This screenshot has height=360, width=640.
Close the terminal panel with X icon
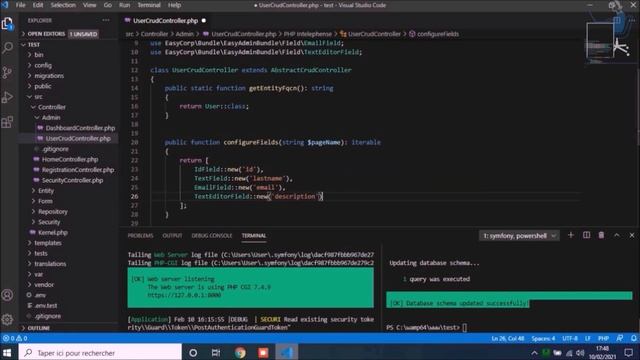pos(631,235)
